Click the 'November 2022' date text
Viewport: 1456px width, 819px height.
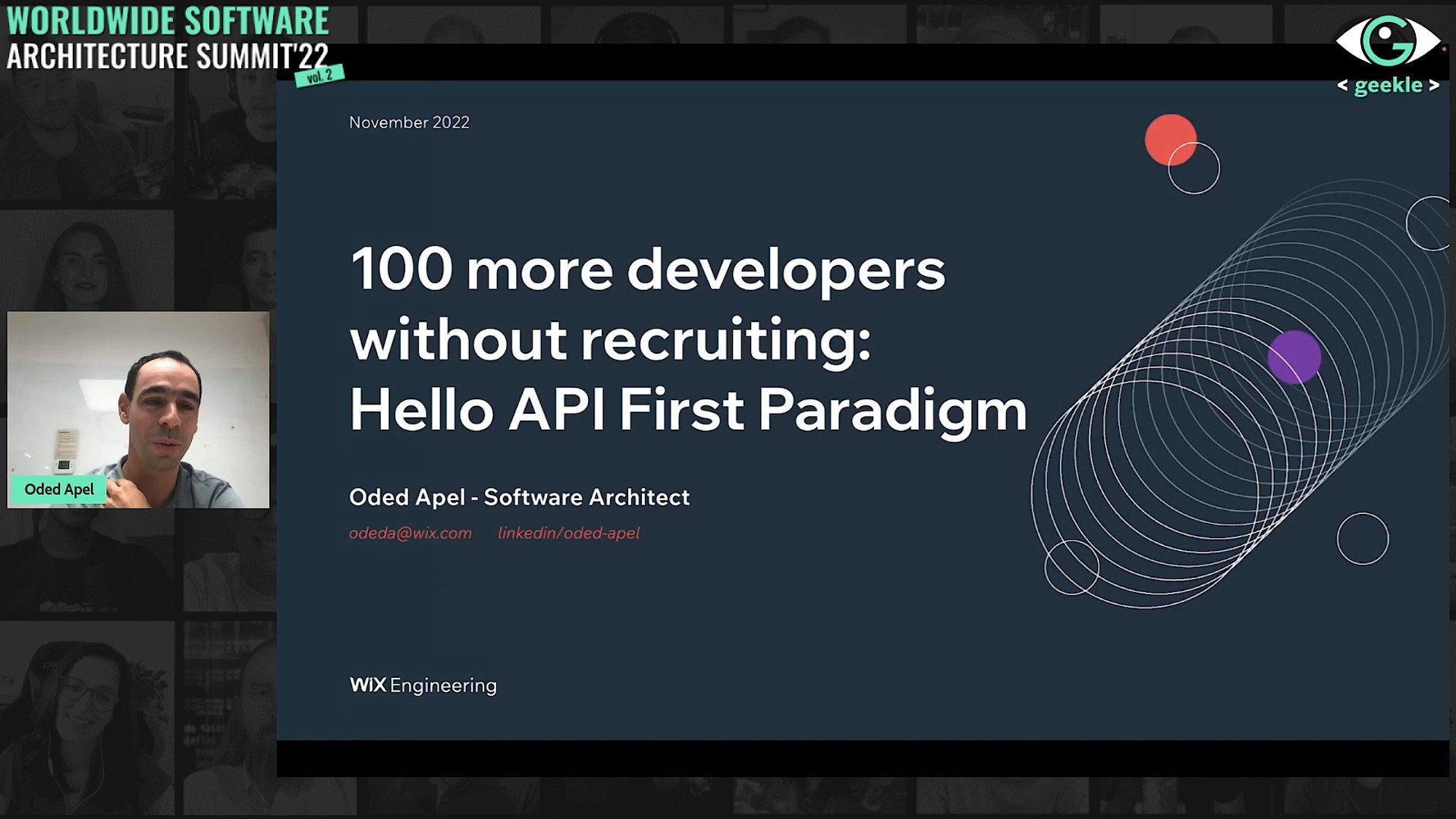[x=410, y=123]
